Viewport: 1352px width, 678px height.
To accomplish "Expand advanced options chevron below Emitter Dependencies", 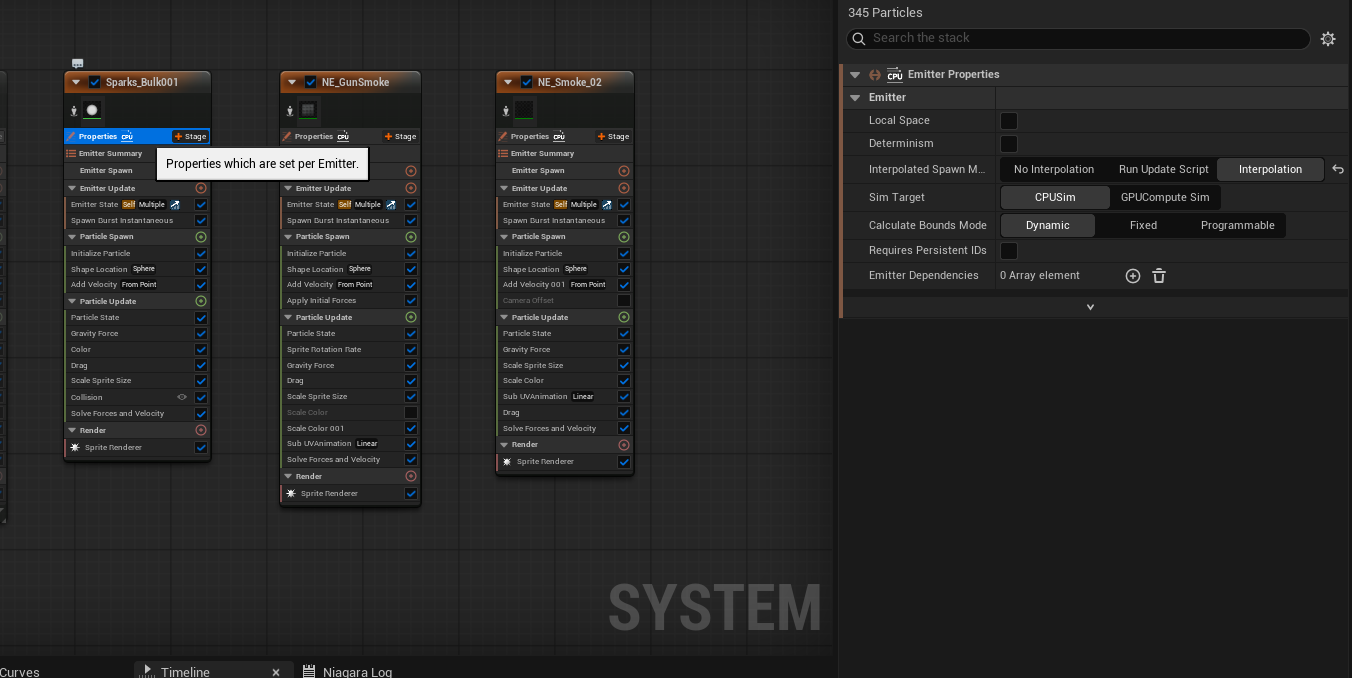I will click(x=1090, y=307).
